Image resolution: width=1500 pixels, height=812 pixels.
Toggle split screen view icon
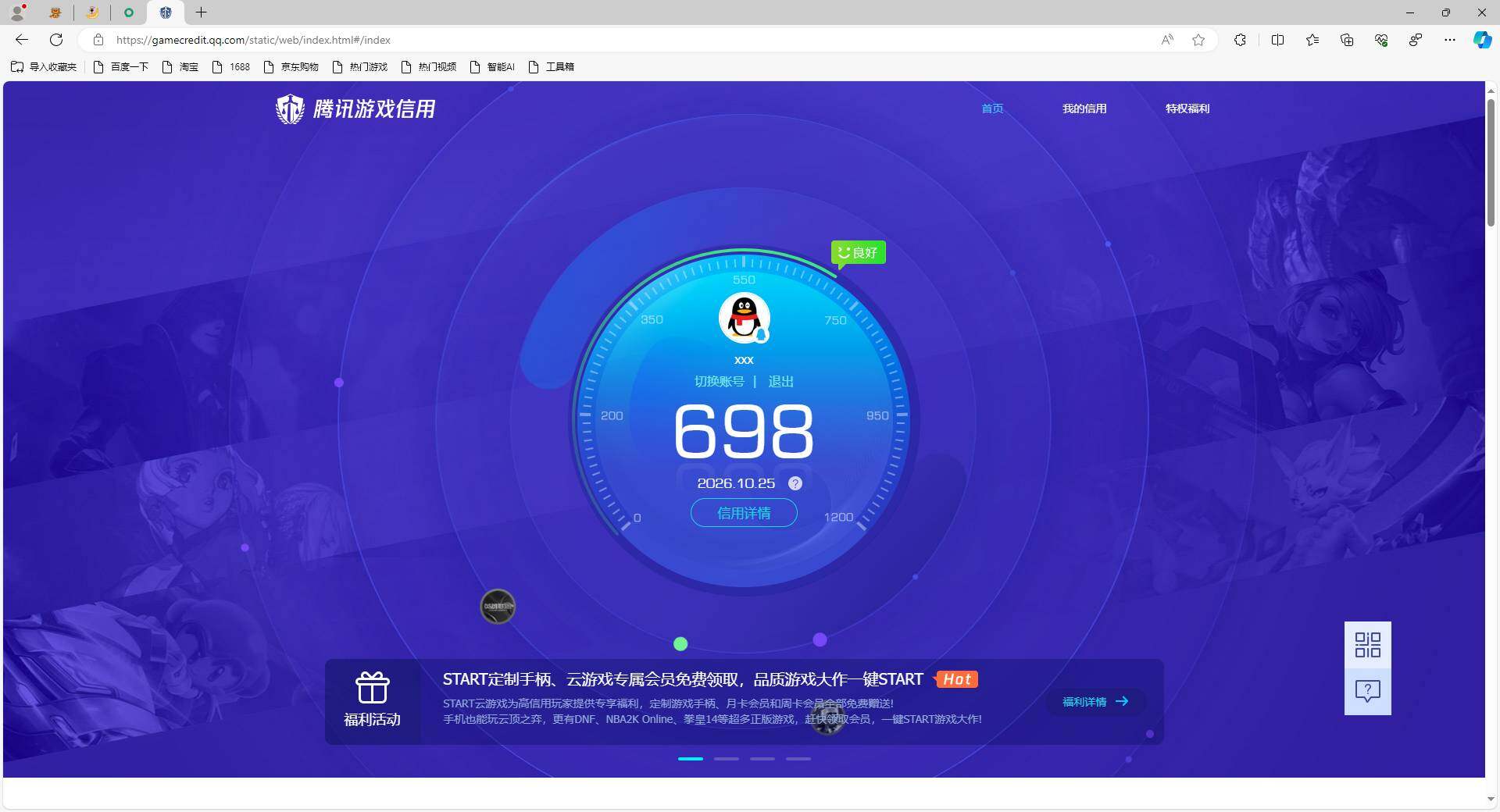pyautogui.click(x=1278, y=40)
